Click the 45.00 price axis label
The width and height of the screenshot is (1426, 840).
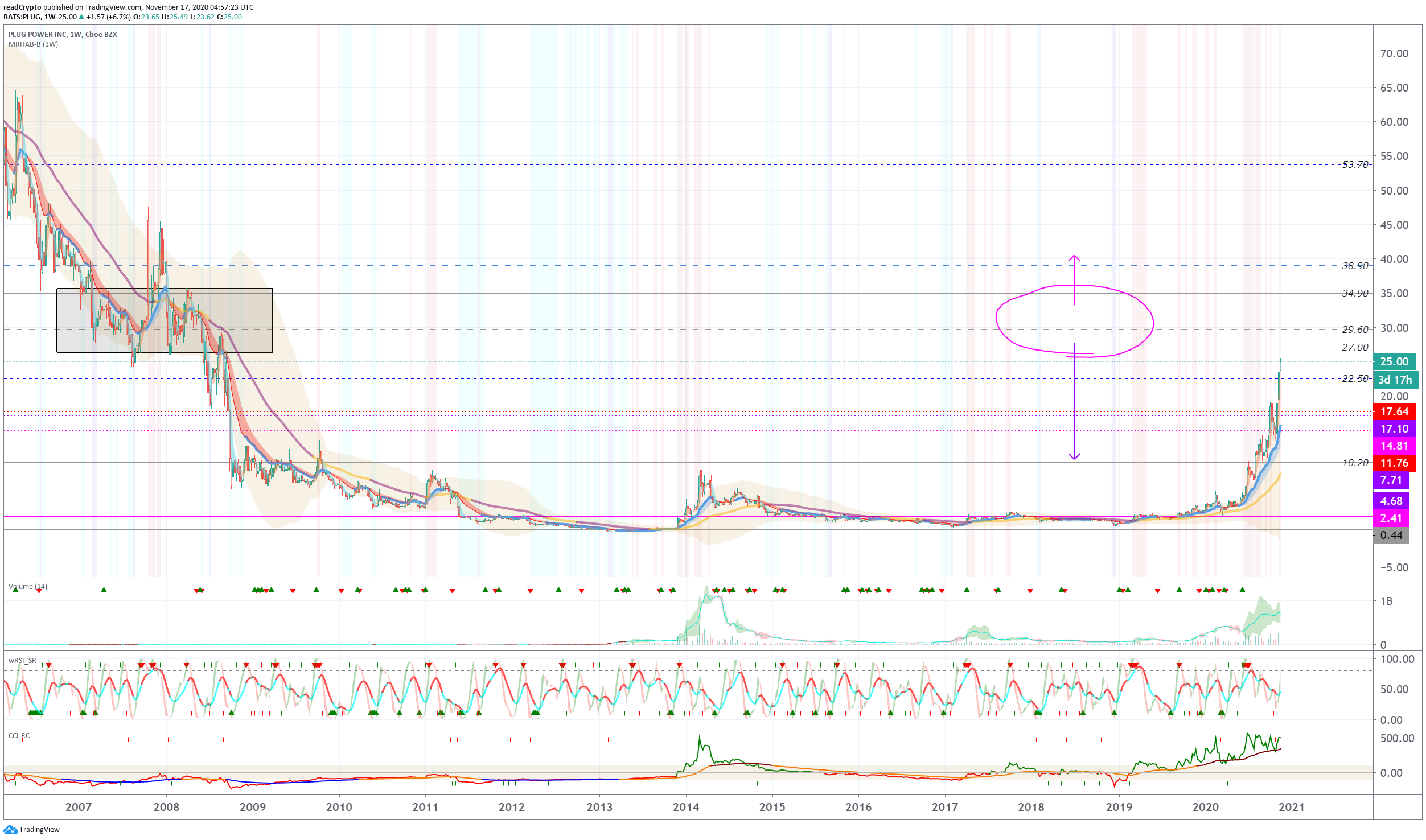[1394, 225]
